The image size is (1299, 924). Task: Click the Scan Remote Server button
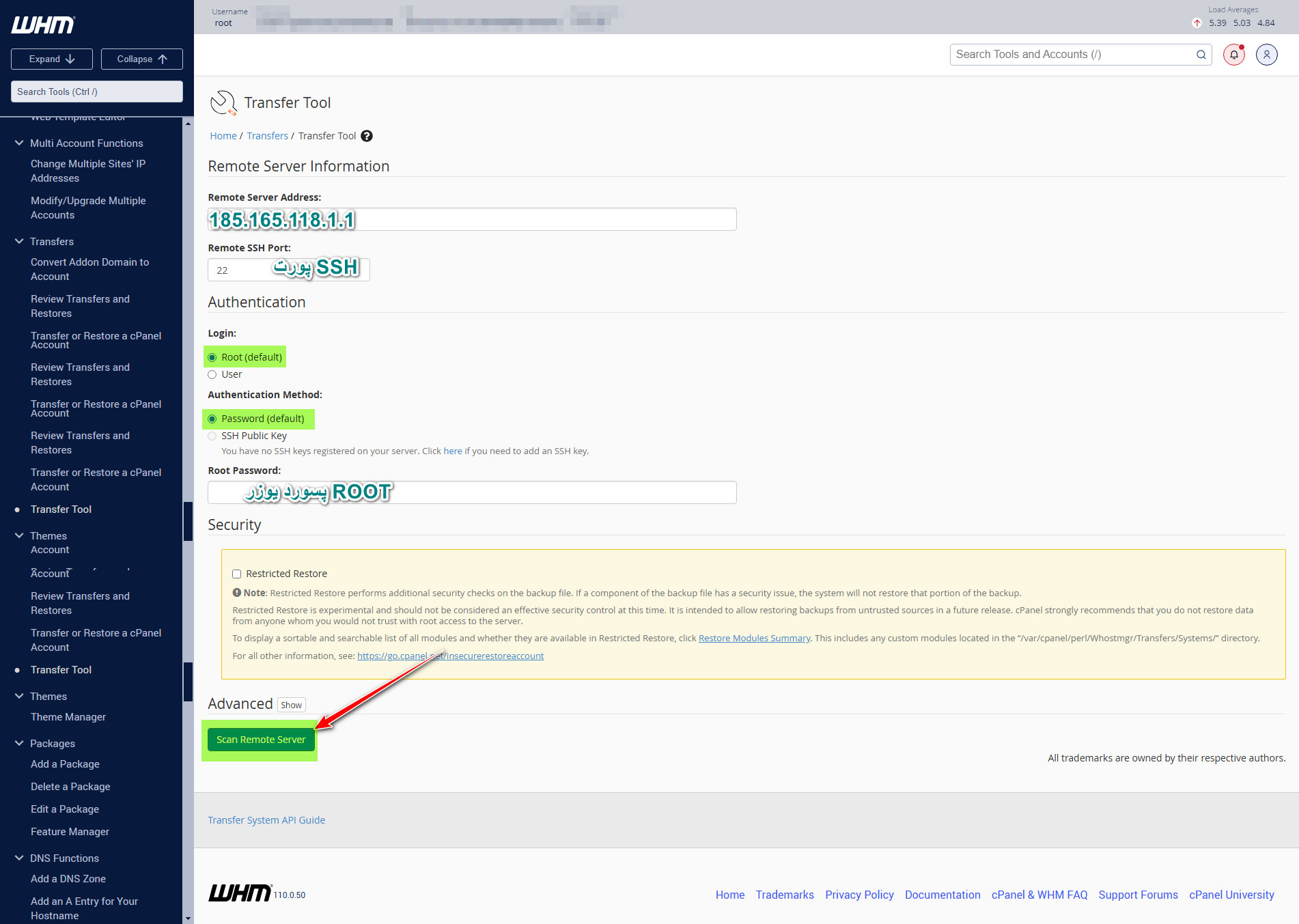pyautogui.click(x=261, y=740)
